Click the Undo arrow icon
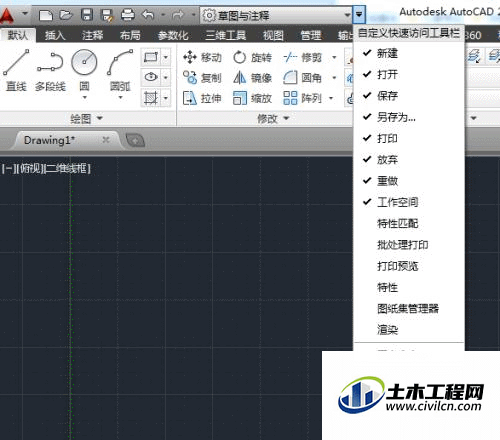The height and width of the screenshot is (440, 500). tap(148, 15)
